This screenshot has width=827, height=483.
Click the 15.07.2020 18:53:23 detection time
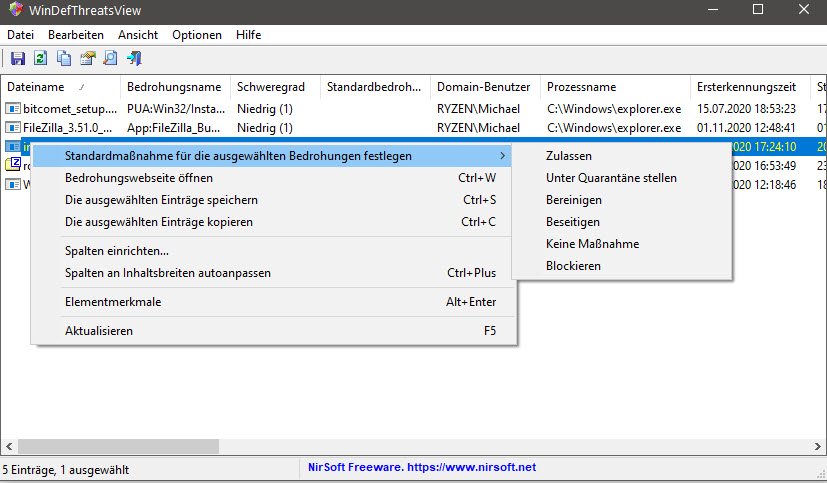(746, 109)
